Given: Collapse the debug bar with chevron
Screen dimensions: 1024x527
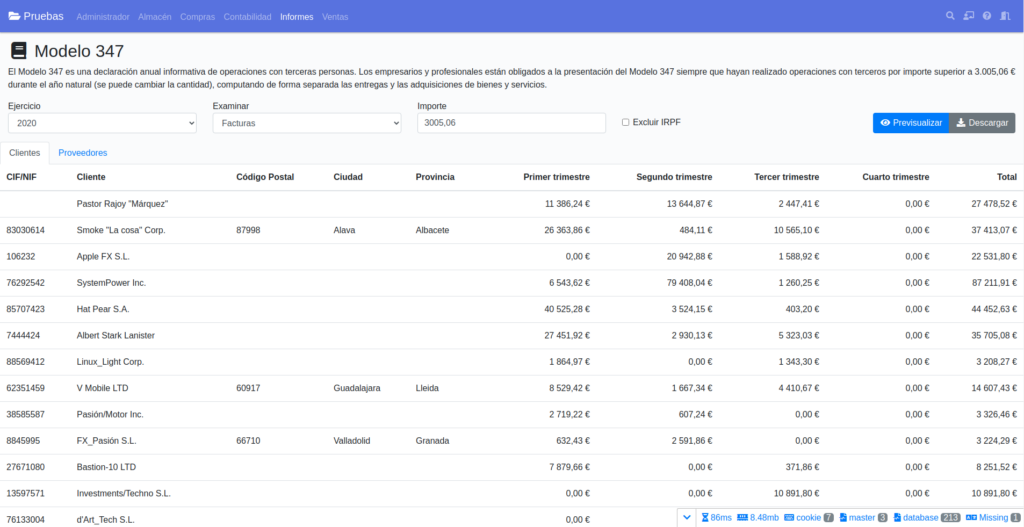Looking at the screenshot, I should (686, 517).
